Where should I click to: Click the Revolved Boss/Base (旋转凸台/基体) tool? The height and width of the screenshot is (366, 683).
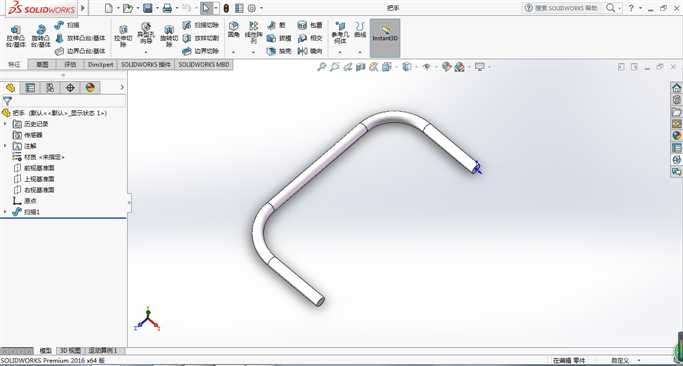coord(41,36)
